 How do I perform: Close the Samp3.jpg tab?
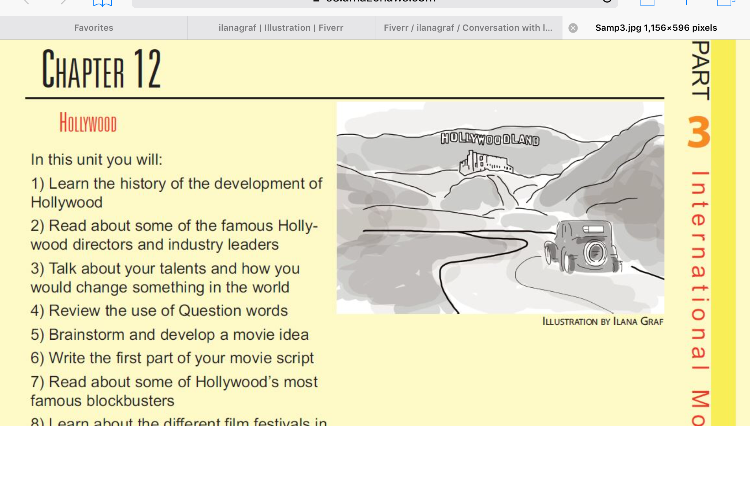coord(573,28)
